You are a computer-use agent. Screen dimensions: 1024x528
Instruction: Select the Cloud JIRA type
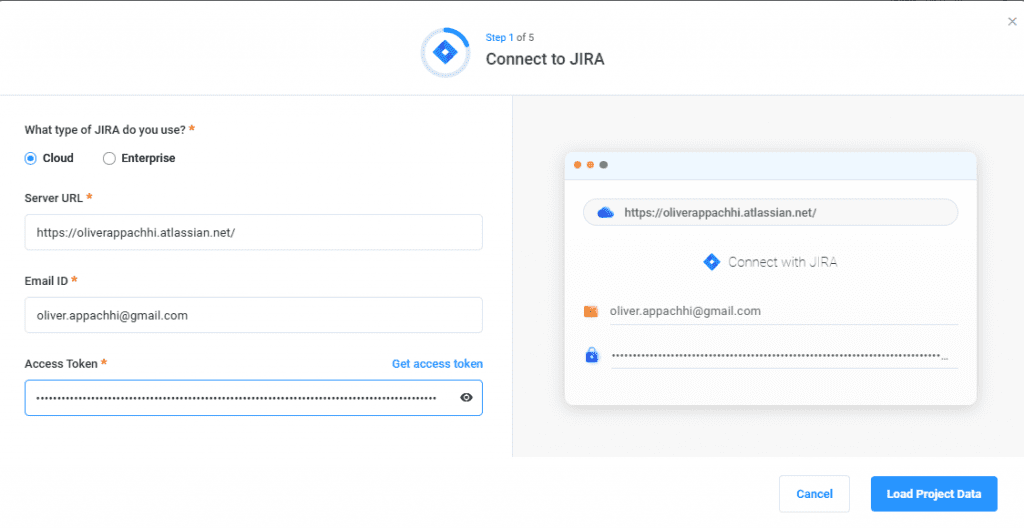[31, 158]
